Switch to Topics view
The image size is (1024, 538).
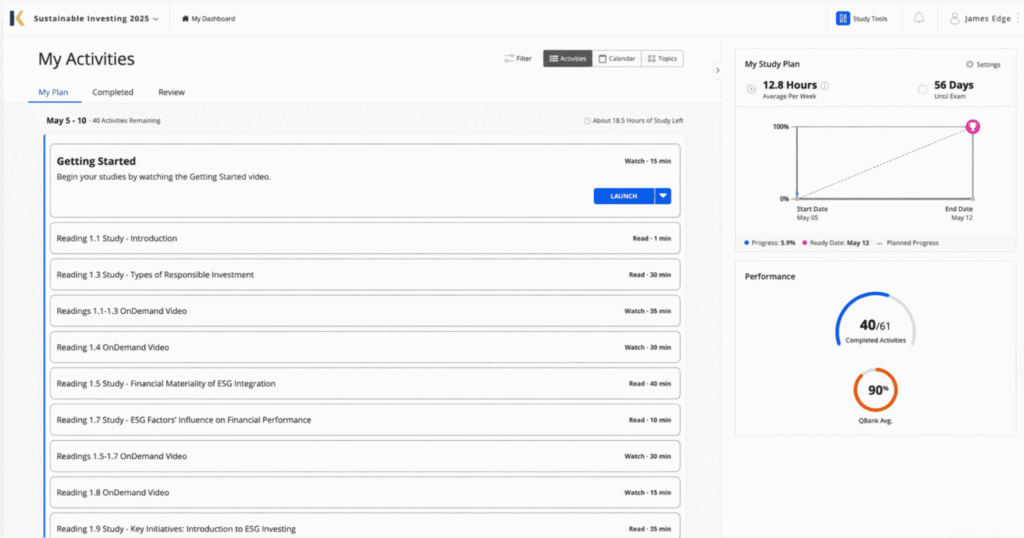(x=662, y=59)
